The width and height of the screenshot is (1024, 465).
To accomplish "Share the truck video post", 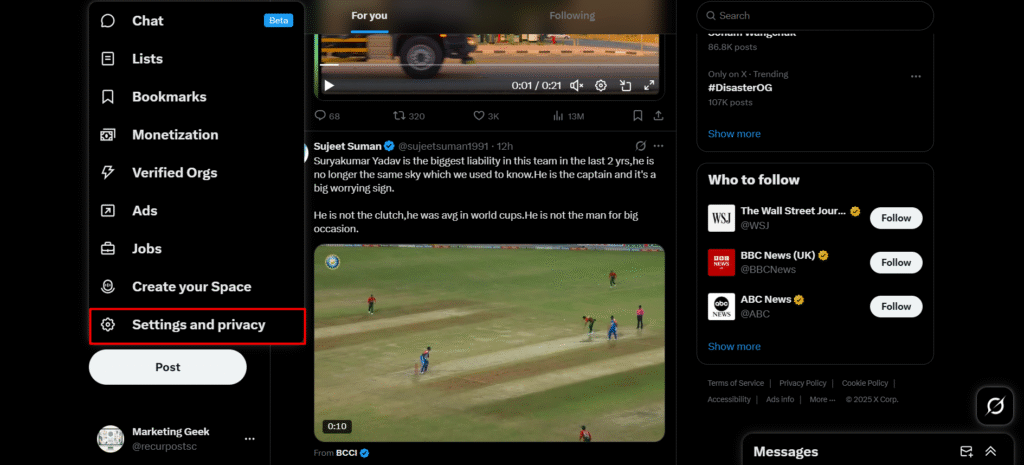I will click(x=658, y=116).
